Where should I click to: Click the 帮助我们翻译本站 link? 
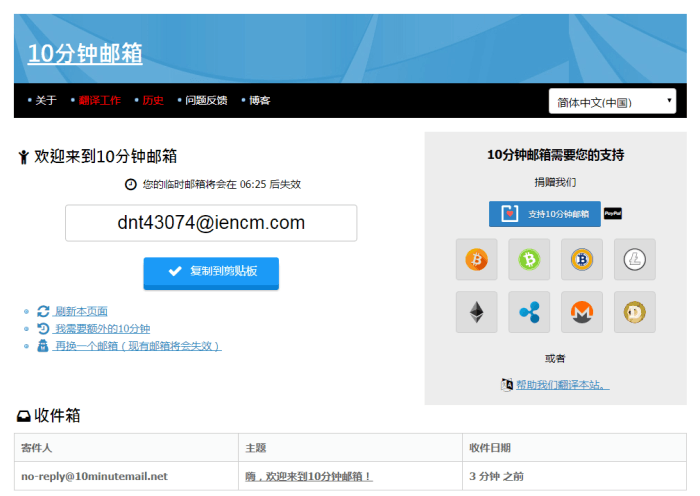click(562, 384)
